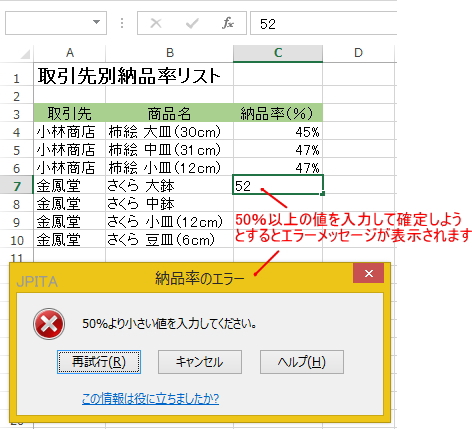Screen dimensions: 472x429
Task: Select cell さくら 小皿(12cm)
Action: point(170,221)
